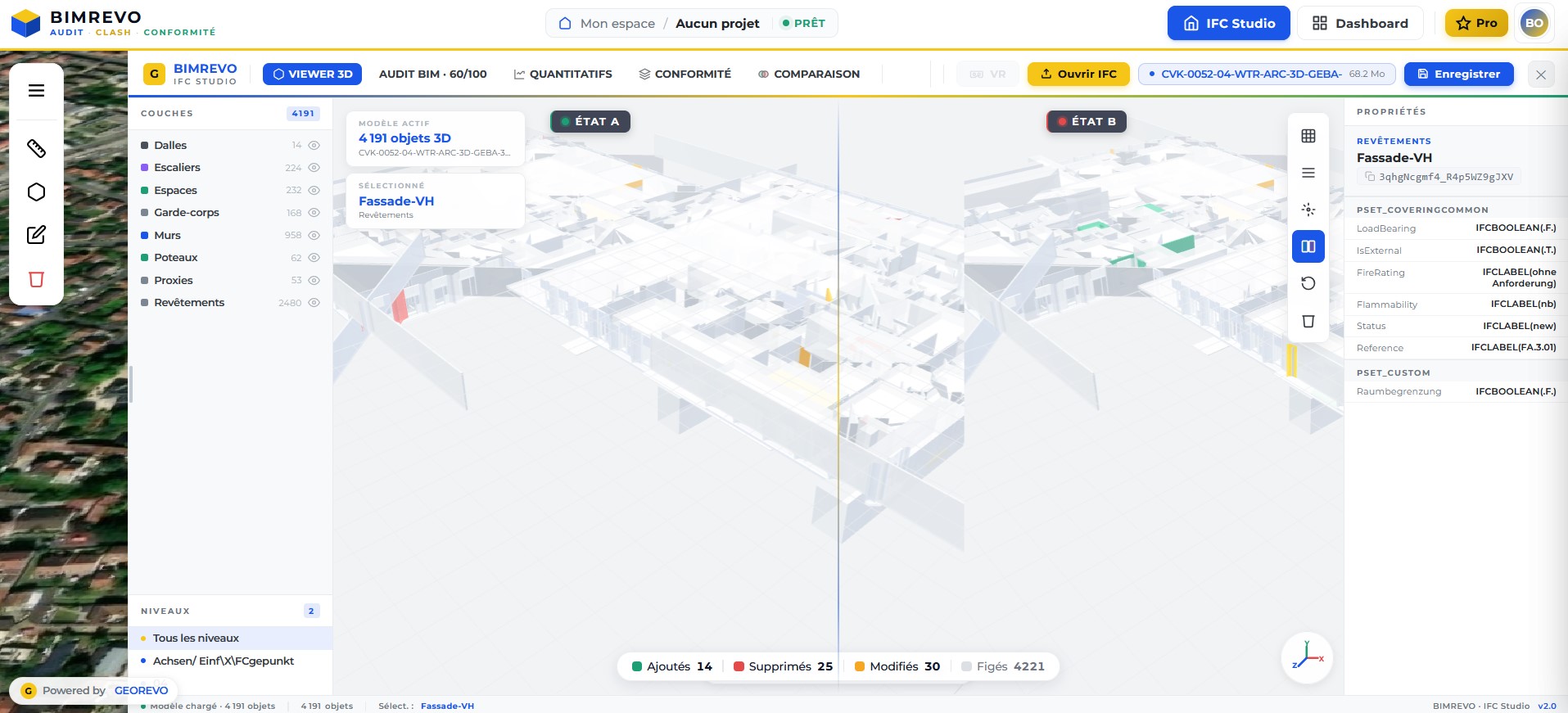
Task: Click Mon espace breadcrumb
Action: [617, 23]
